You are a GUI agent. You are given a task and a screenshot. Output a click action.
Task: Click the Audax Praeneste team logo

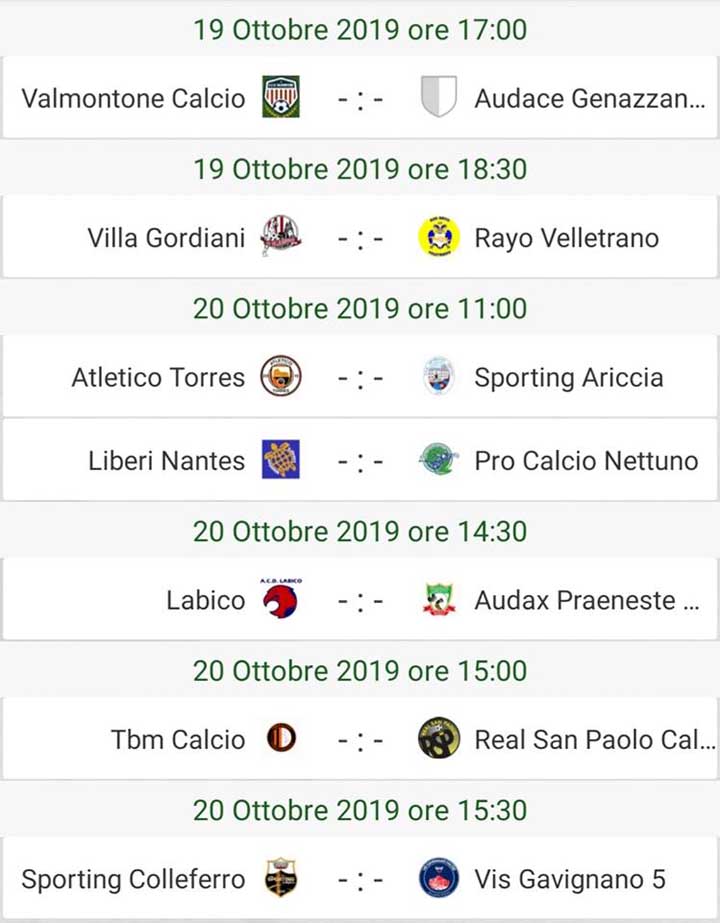pos(439,599)
